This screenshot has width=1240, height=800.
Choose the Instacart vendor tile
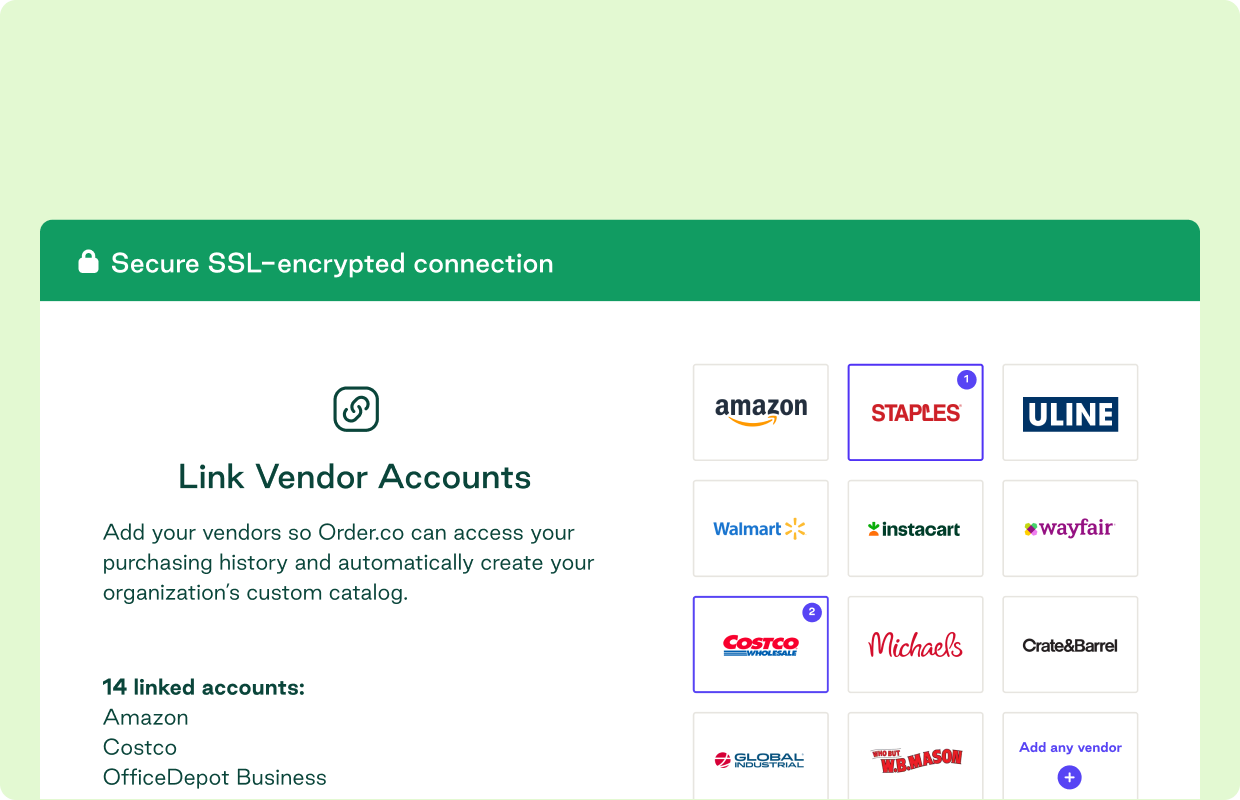(916, 528)
